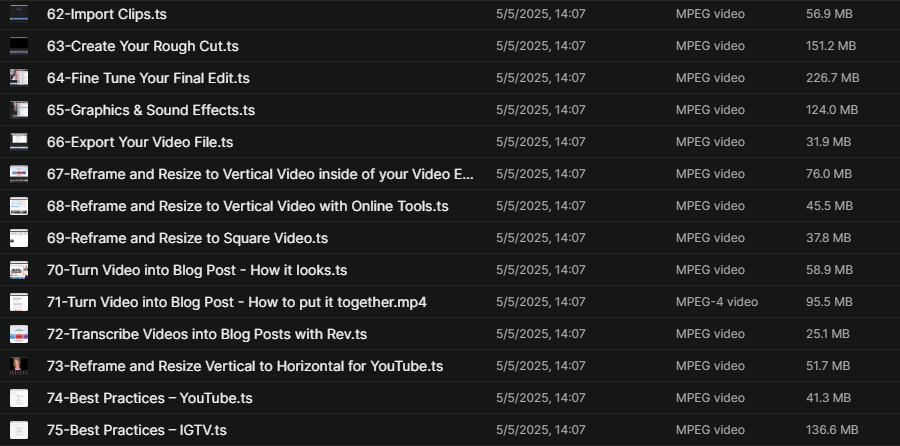The width and height of the screenshot is (900, 446).
Task: Select the file named 67-Reframe and Resize to Vertical Video inside
Action: (x=260, y=174)
